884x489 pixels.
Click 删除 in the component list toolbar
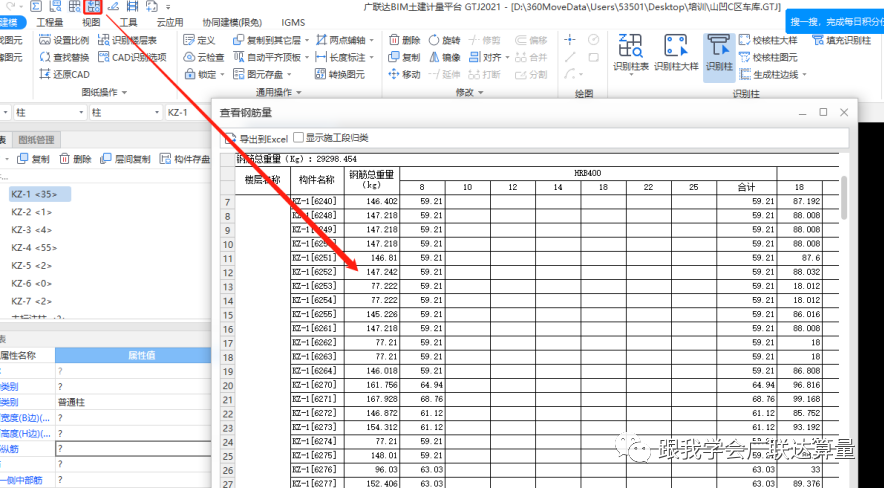click(x=75, y=159)
